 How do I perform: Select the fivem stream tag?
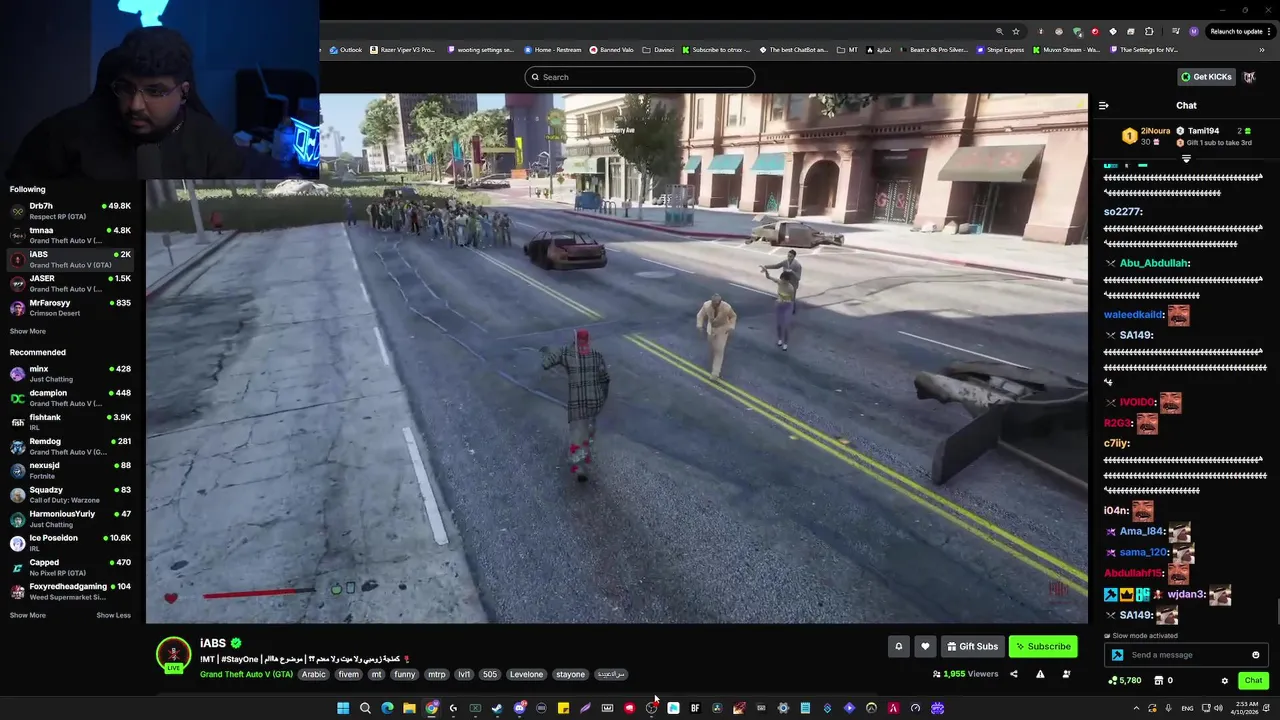coord(348,674)
